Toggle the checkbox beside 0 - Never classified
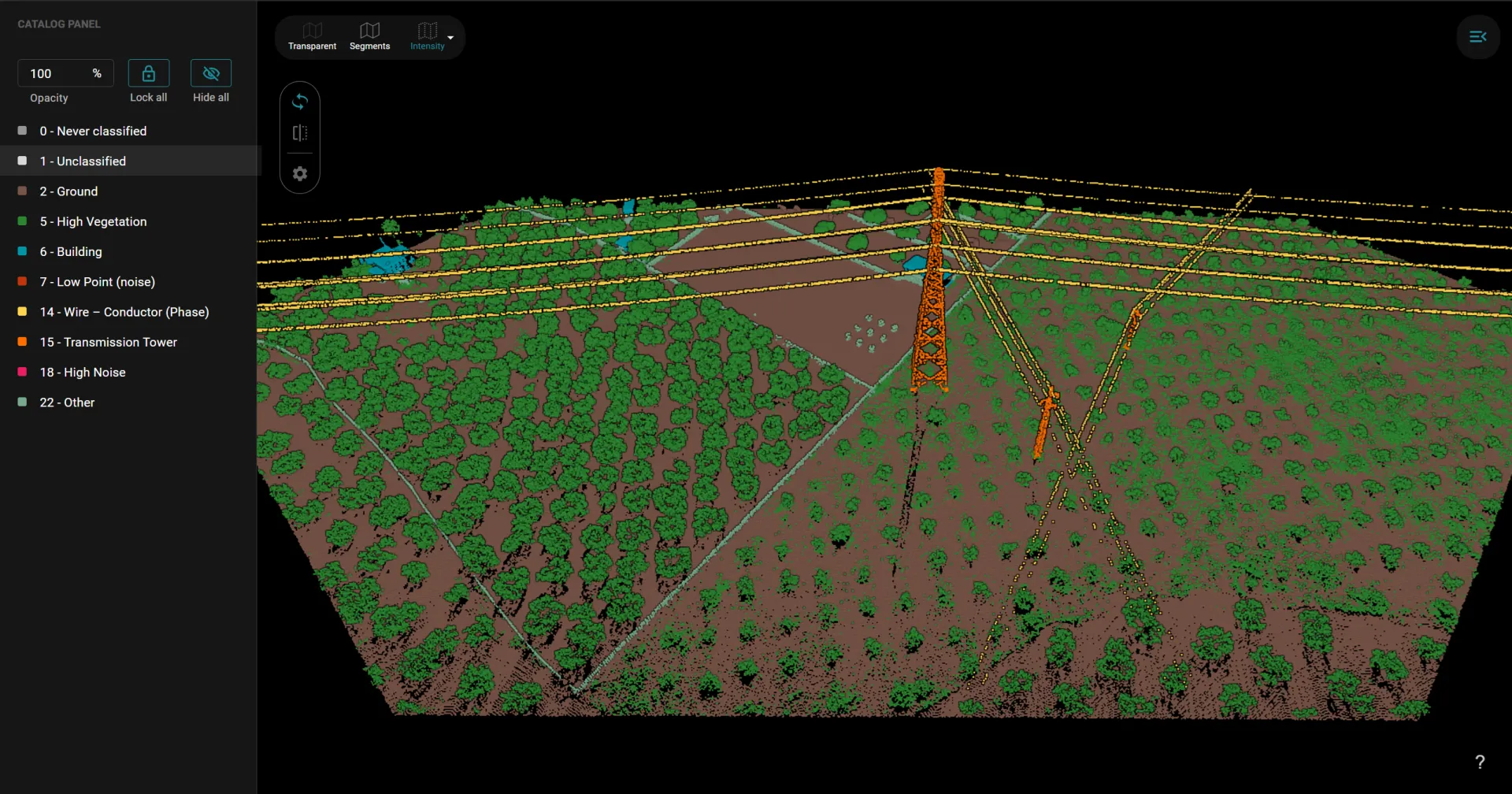The width and height of the screenshot is (1512, 794). point(21,130)
